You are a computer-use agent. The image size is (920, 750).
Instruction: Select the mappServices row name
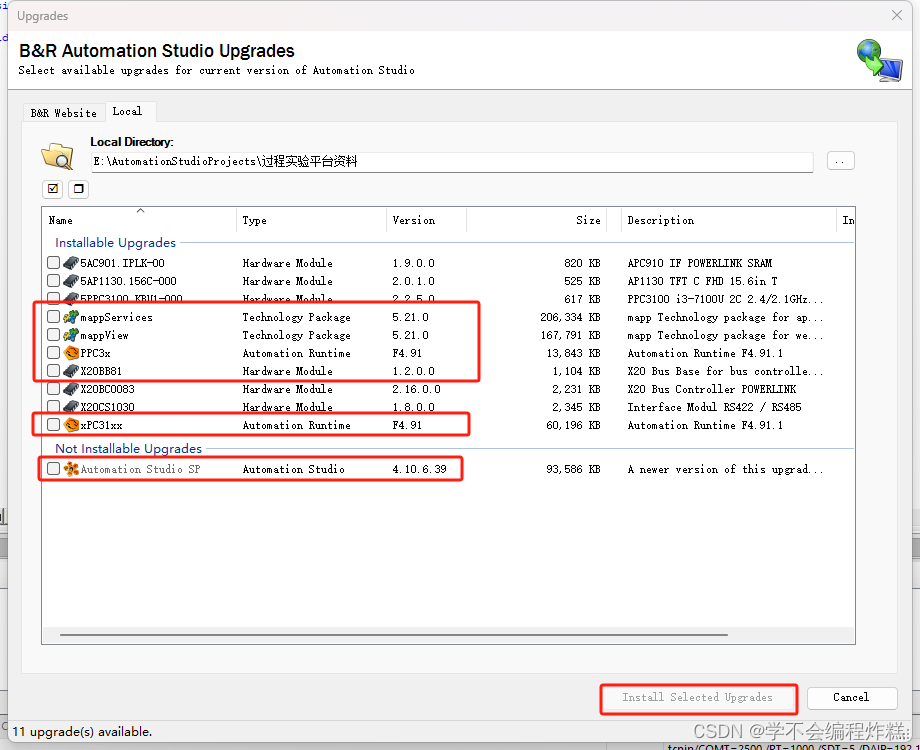116,317
